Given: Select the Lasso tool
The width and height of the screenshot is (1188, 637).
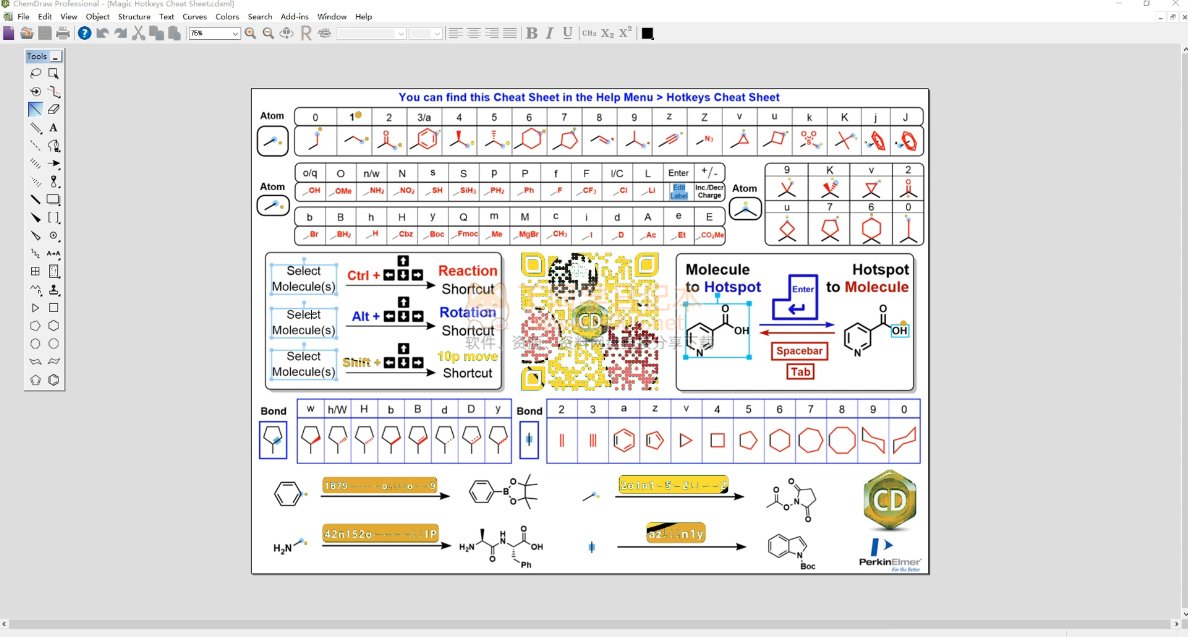Looking at the screenshot, I should [x=36, y=73].
